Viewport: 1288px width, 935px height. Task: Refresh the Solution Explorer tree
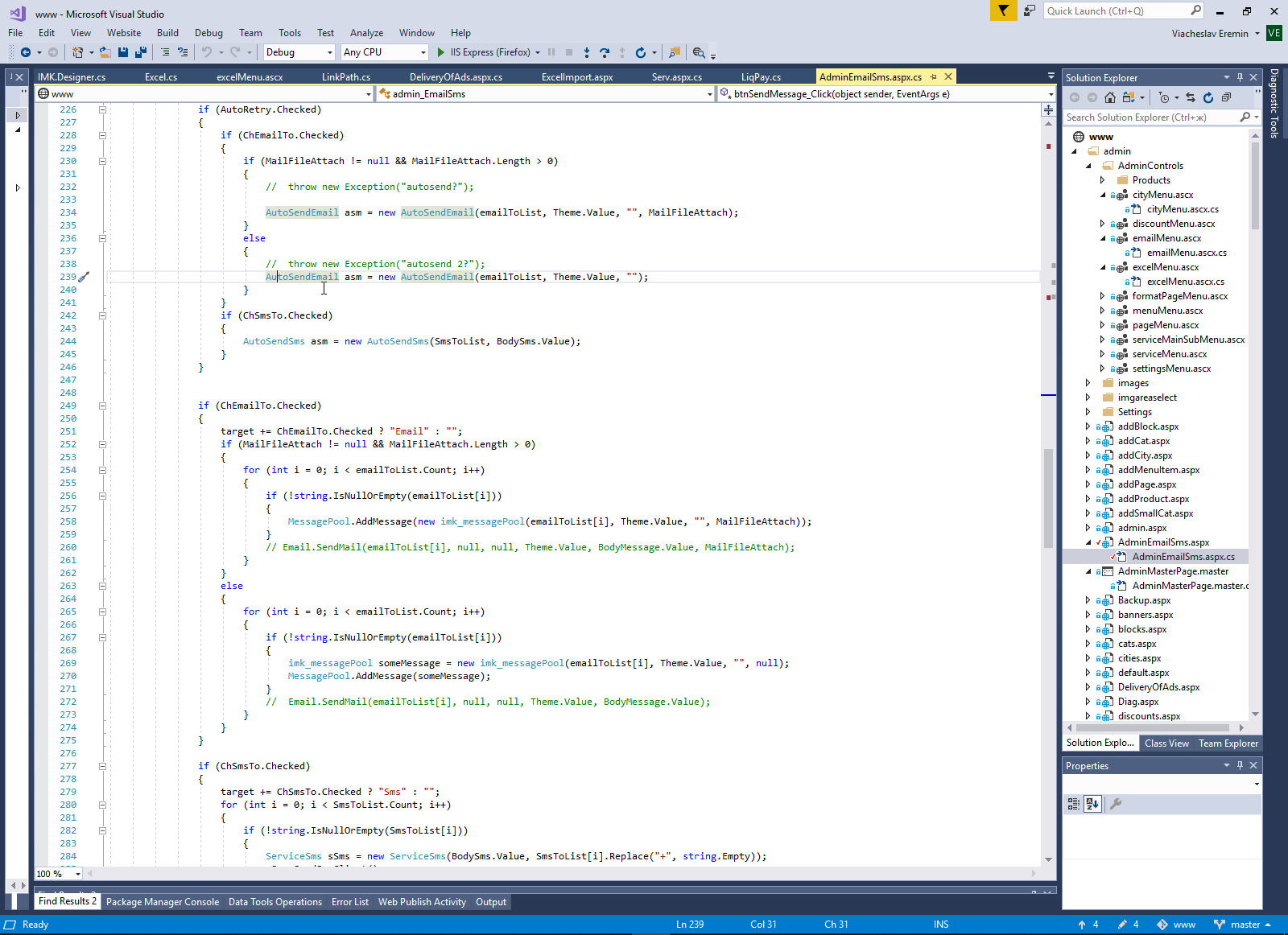point(1208,97)
